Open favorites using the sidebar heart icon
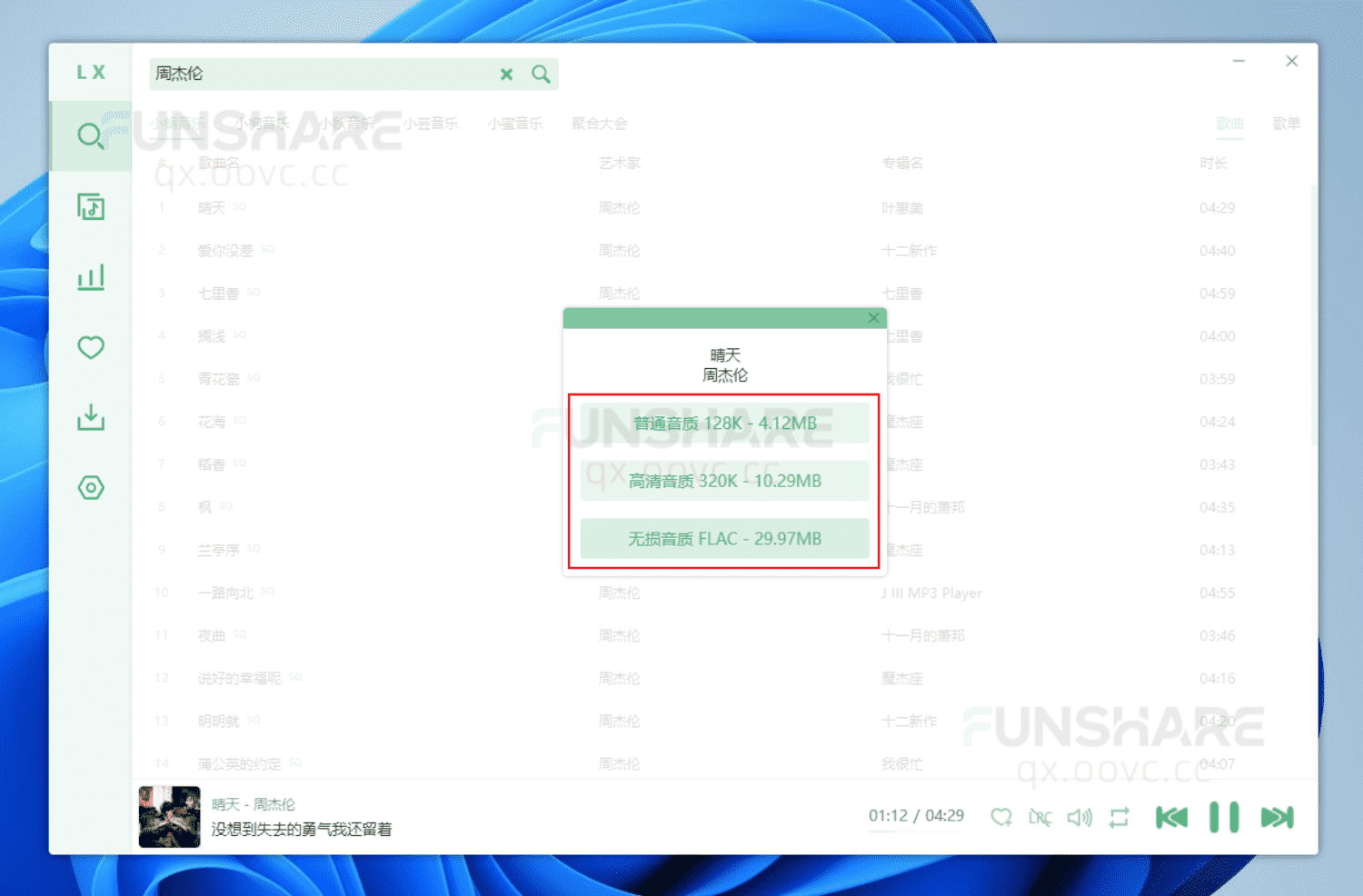The height and width of the screenshot is (896, 1363). (90, 347)
